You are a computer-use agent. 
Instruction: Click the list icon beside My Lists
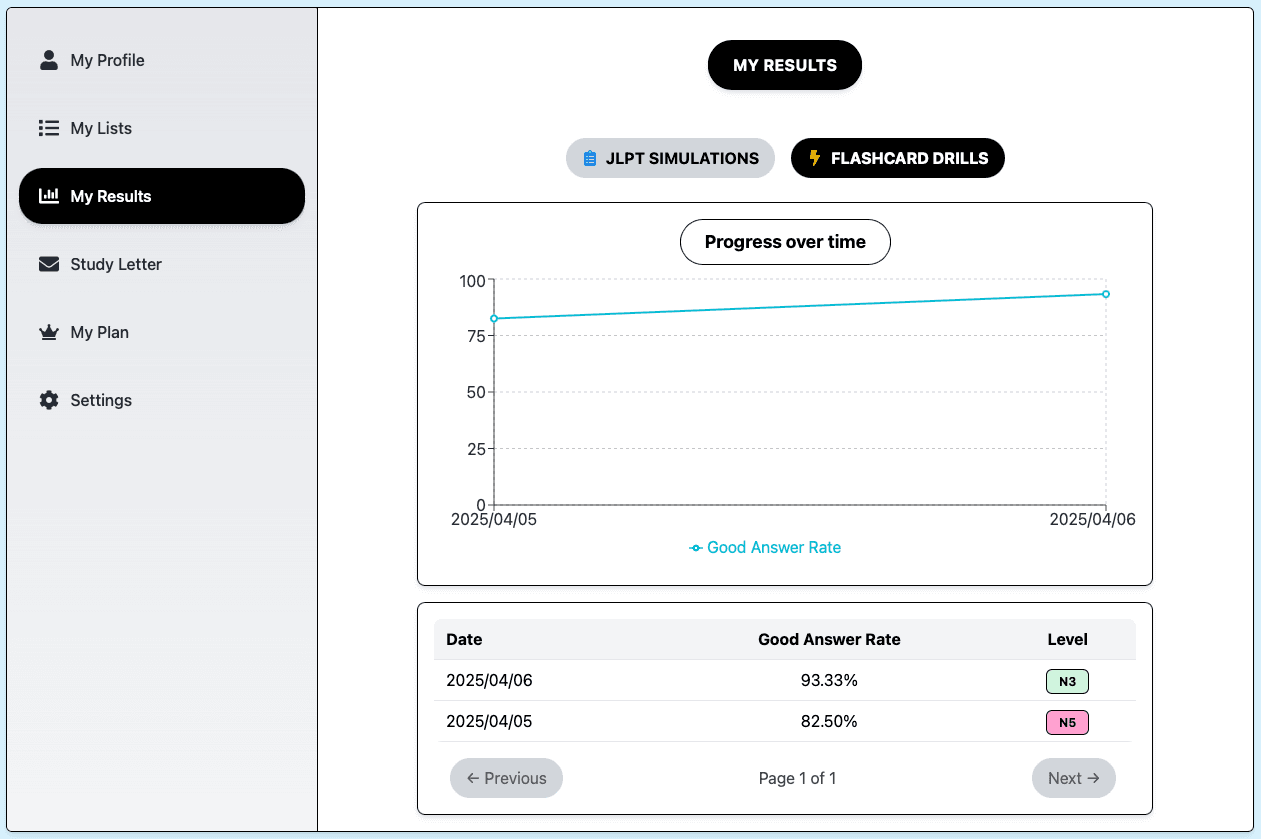pos(48,128)
